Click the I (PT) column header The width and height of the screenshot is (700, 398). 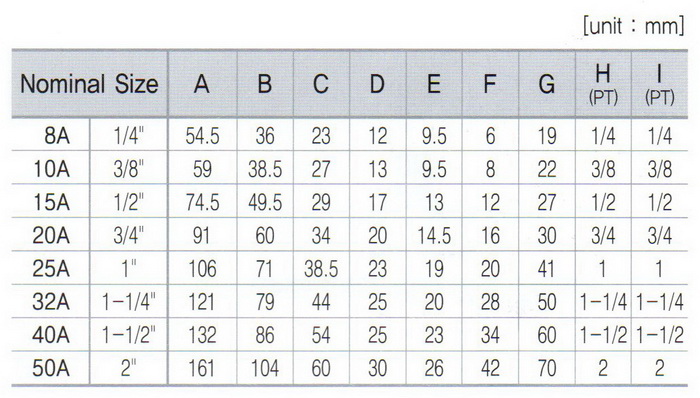pos(659,84)
